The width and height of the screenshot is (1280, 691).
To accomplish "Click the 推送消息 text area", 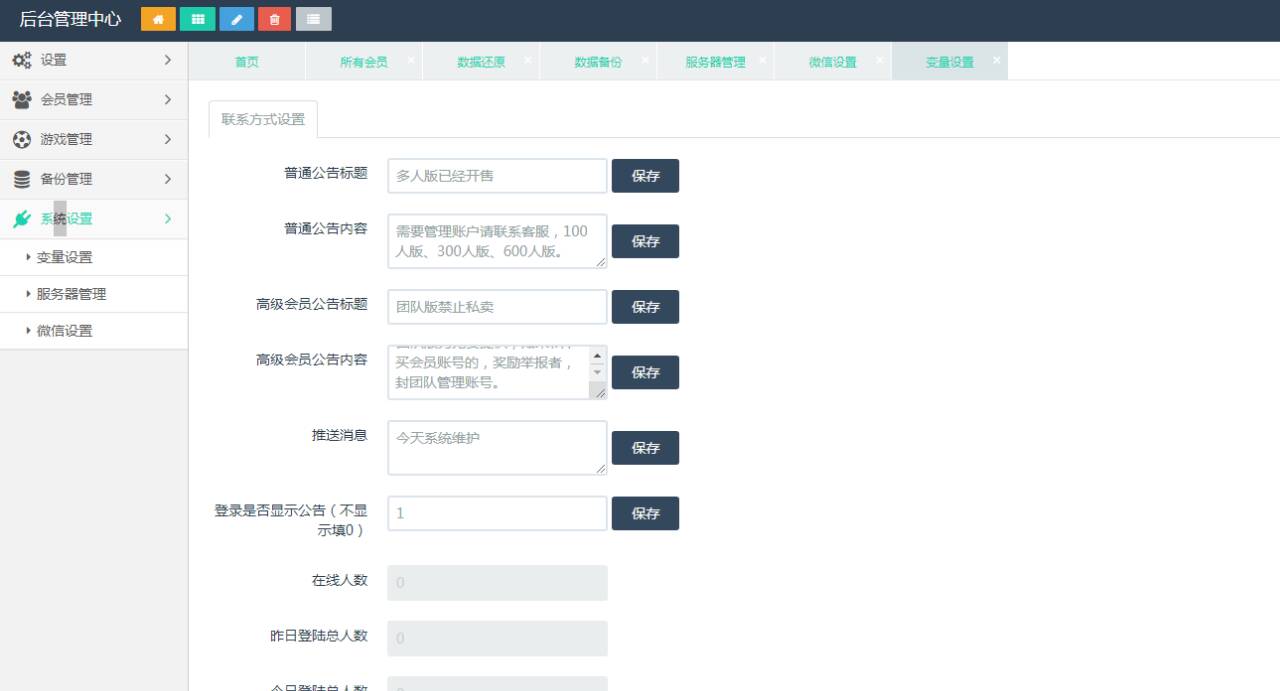I will click(x=497, y=447).
